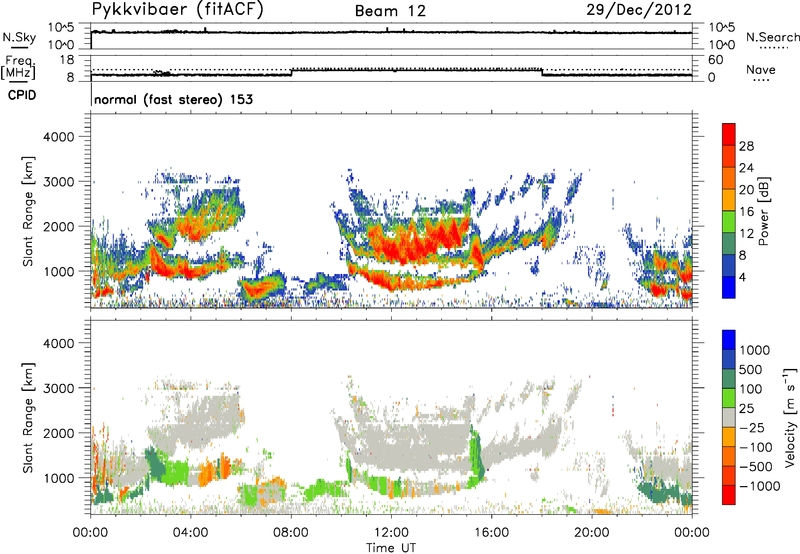Click the '16' tick of power colorbar
This screenshot has width=800, height=554.
pyautogui.click(x=746, y=212)
